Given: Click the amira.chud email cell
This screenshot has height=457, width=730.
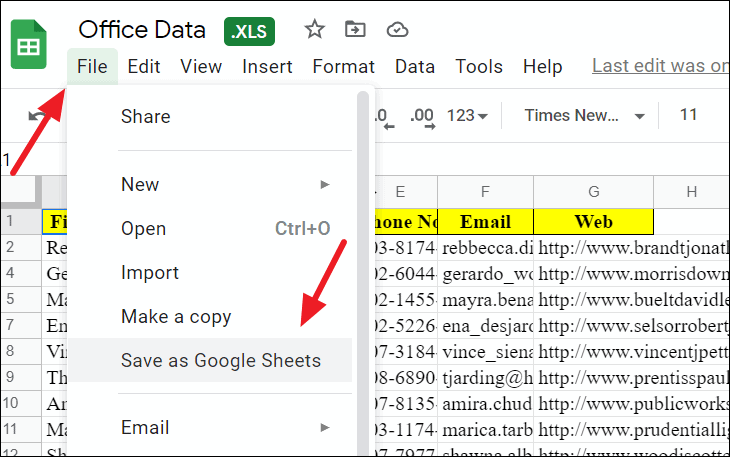Looking at the screenshot, I should click(x=485, y=403).
